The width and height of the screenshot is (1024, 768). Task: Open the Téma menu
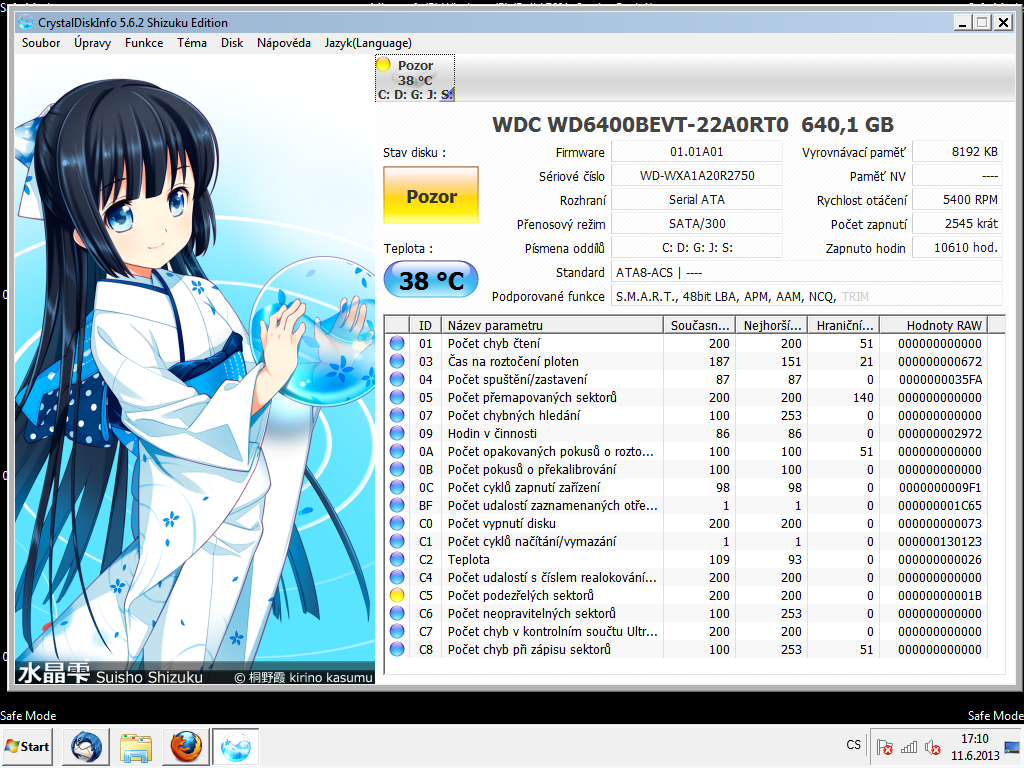191,43
